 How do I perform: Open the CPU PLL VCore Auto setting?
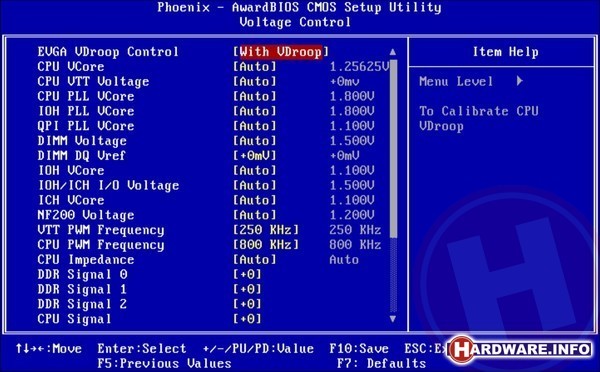pos(254,96)
